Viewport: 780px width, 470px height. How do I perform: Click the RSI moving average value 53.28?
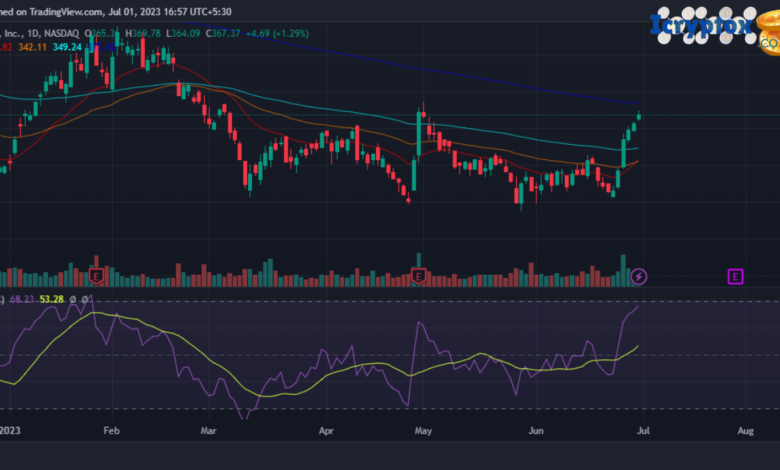coord(52,299)
